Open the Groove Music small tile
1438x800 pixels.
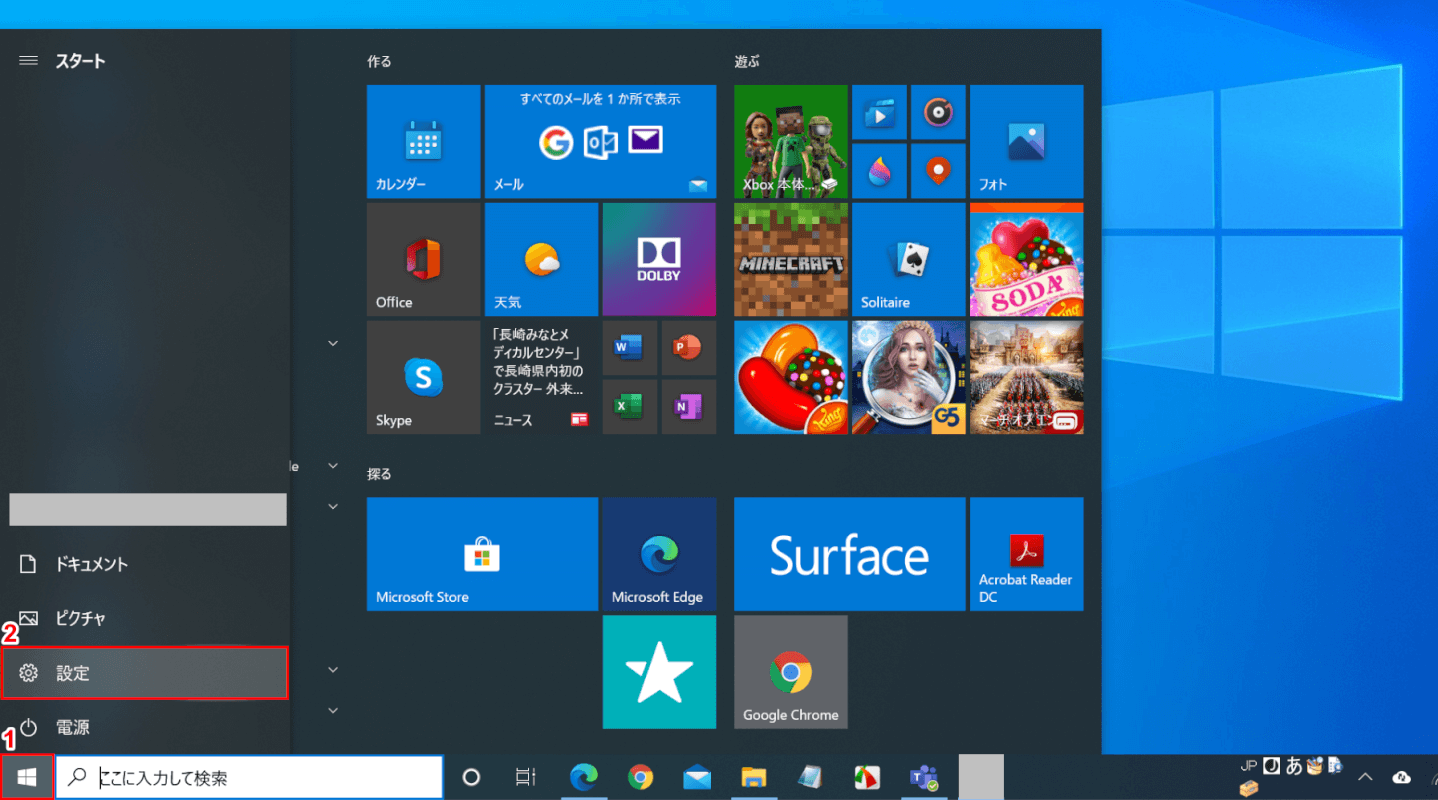click(x=938, y=112)
